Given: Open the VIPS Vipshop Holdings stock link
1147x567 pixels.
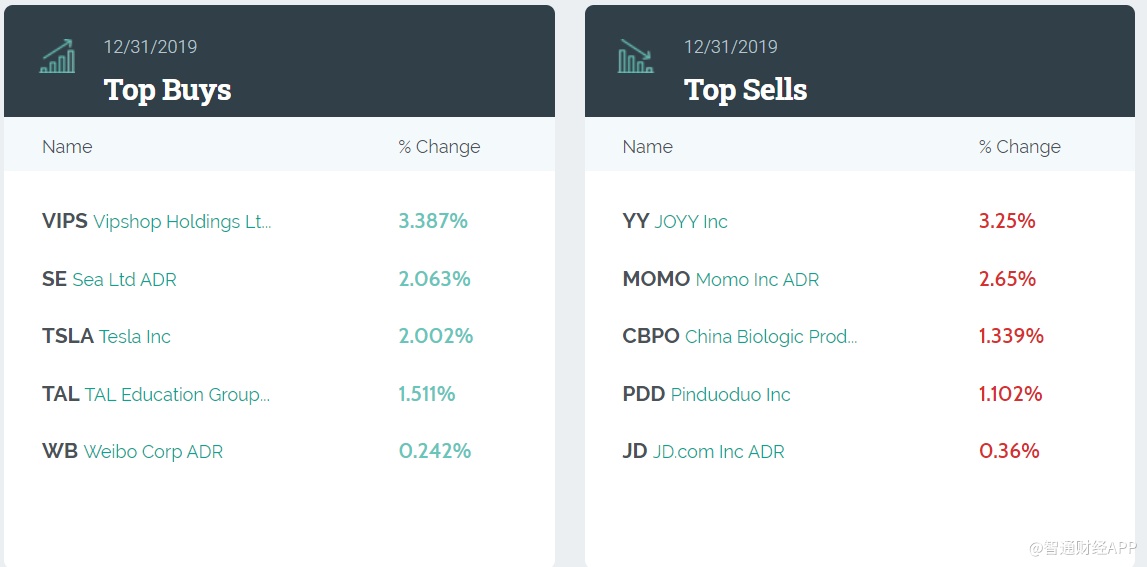Looking at the screenshot, I should pyautogui.click(x=156, y=222).
